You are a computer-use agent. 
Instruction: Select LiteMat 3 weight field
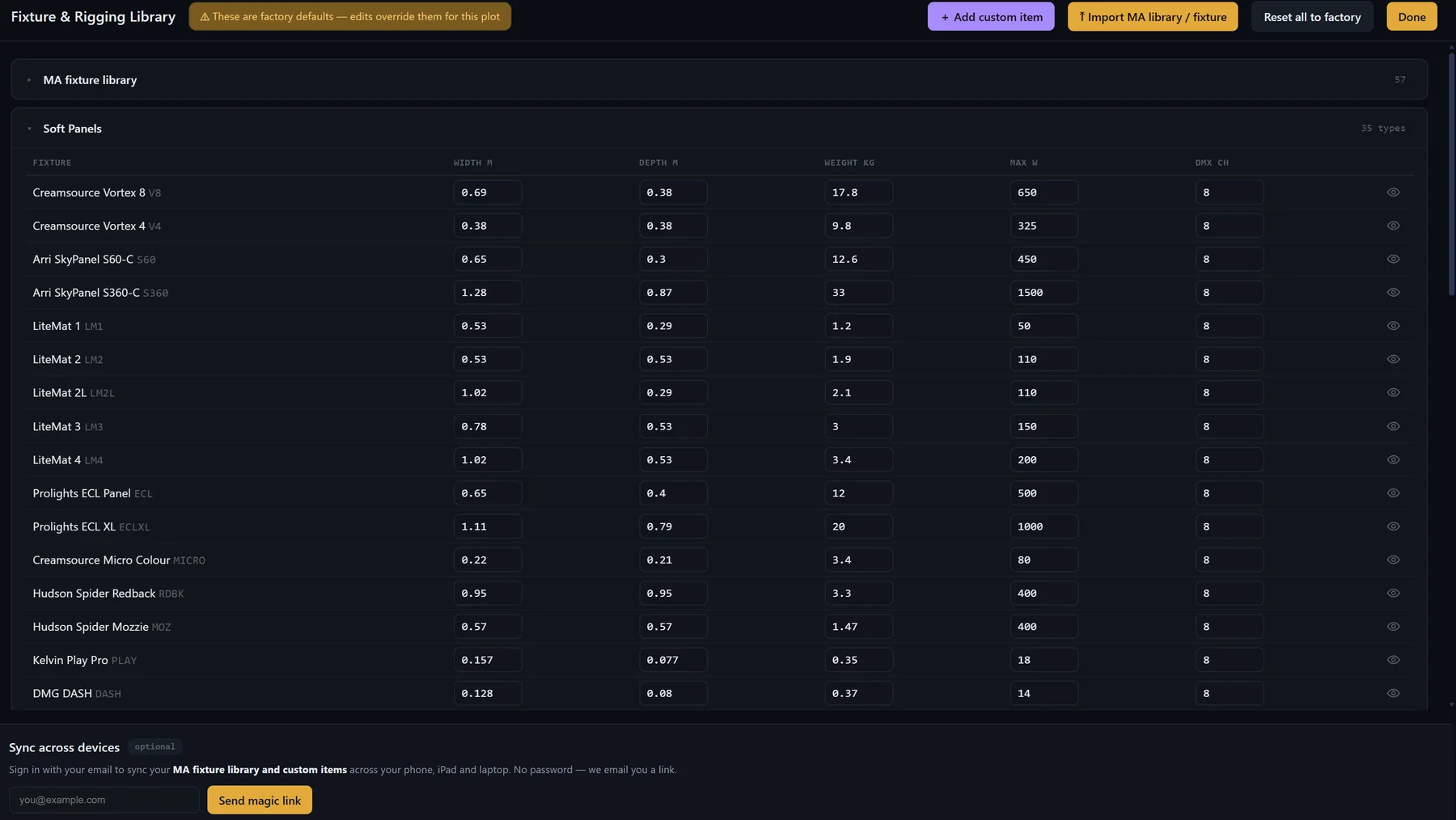[x=858, y=426]
